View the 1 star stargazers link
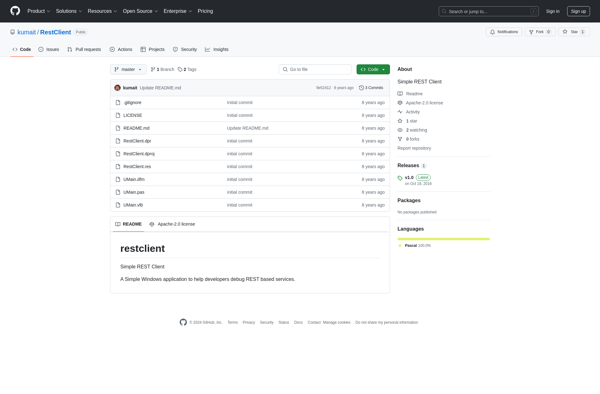The width and height of the screenshot is (600, 394). point(408,121)
